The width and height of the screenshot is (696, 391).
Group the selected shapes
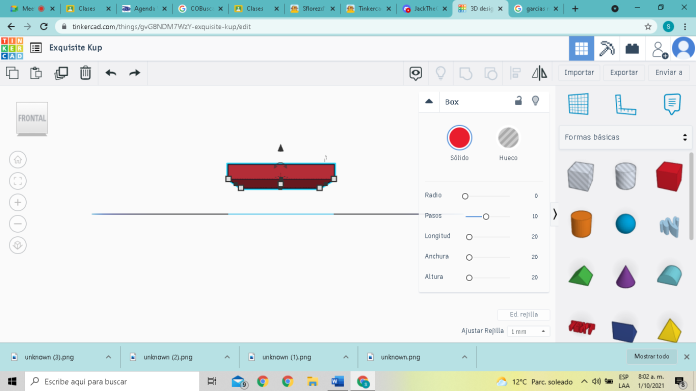[466, 73]
